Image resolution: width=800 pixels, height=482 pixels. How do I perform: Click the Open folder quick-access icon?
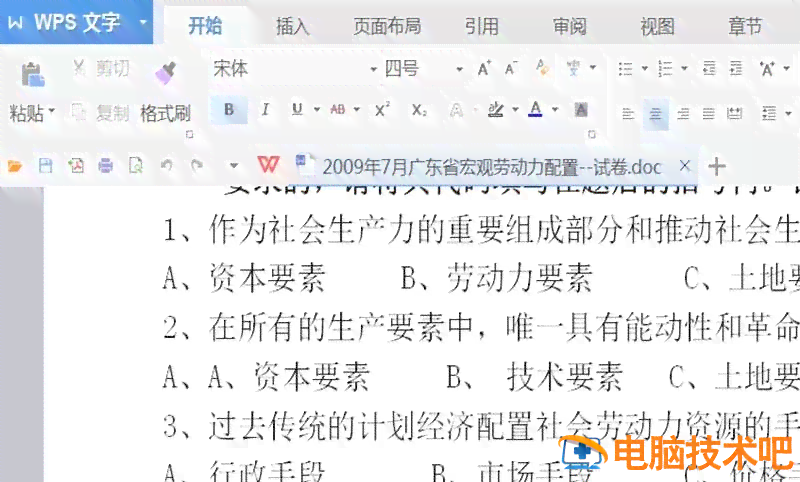click(x=15, y=166)
